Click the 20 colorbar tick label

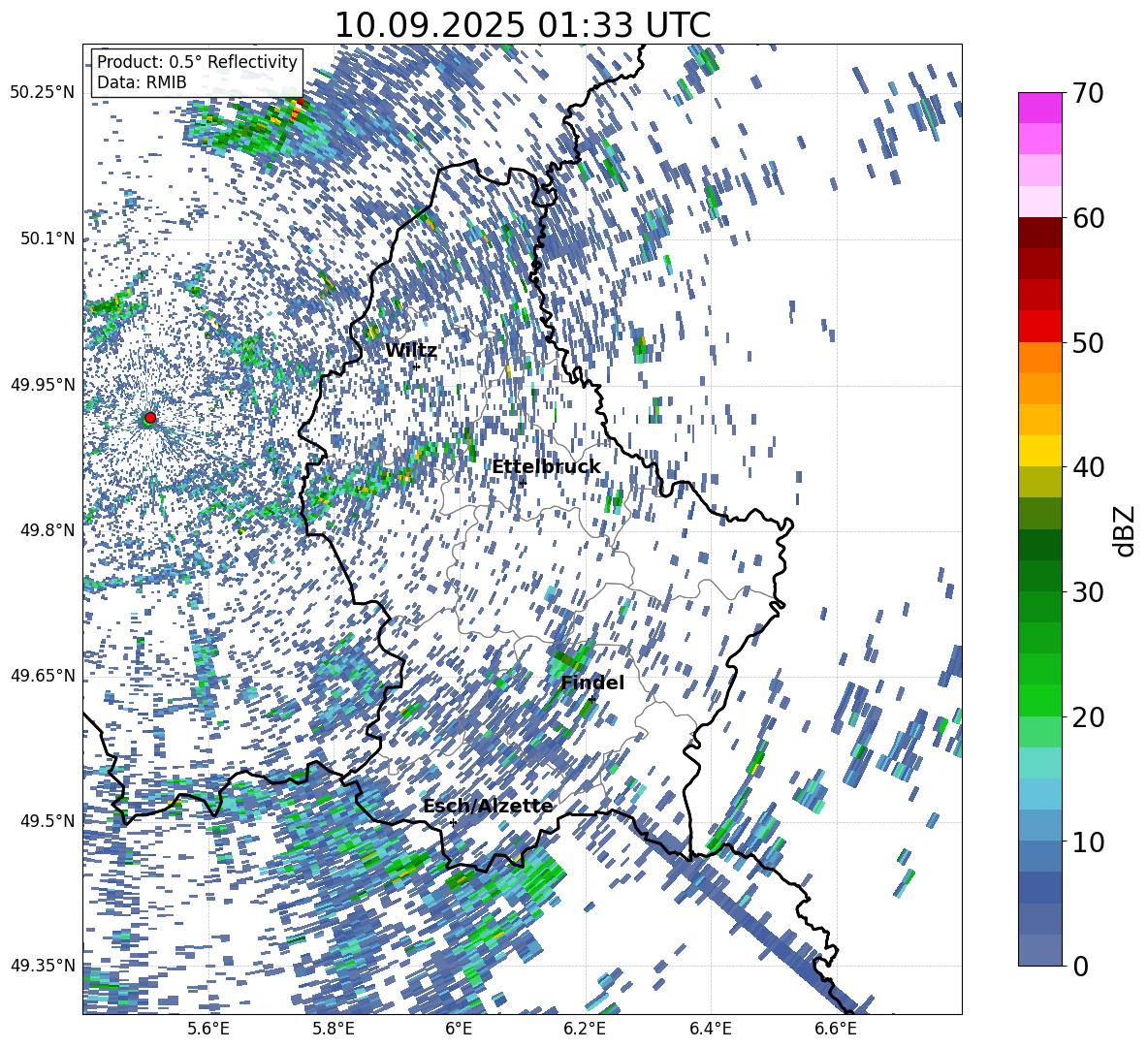[1089, 716]
